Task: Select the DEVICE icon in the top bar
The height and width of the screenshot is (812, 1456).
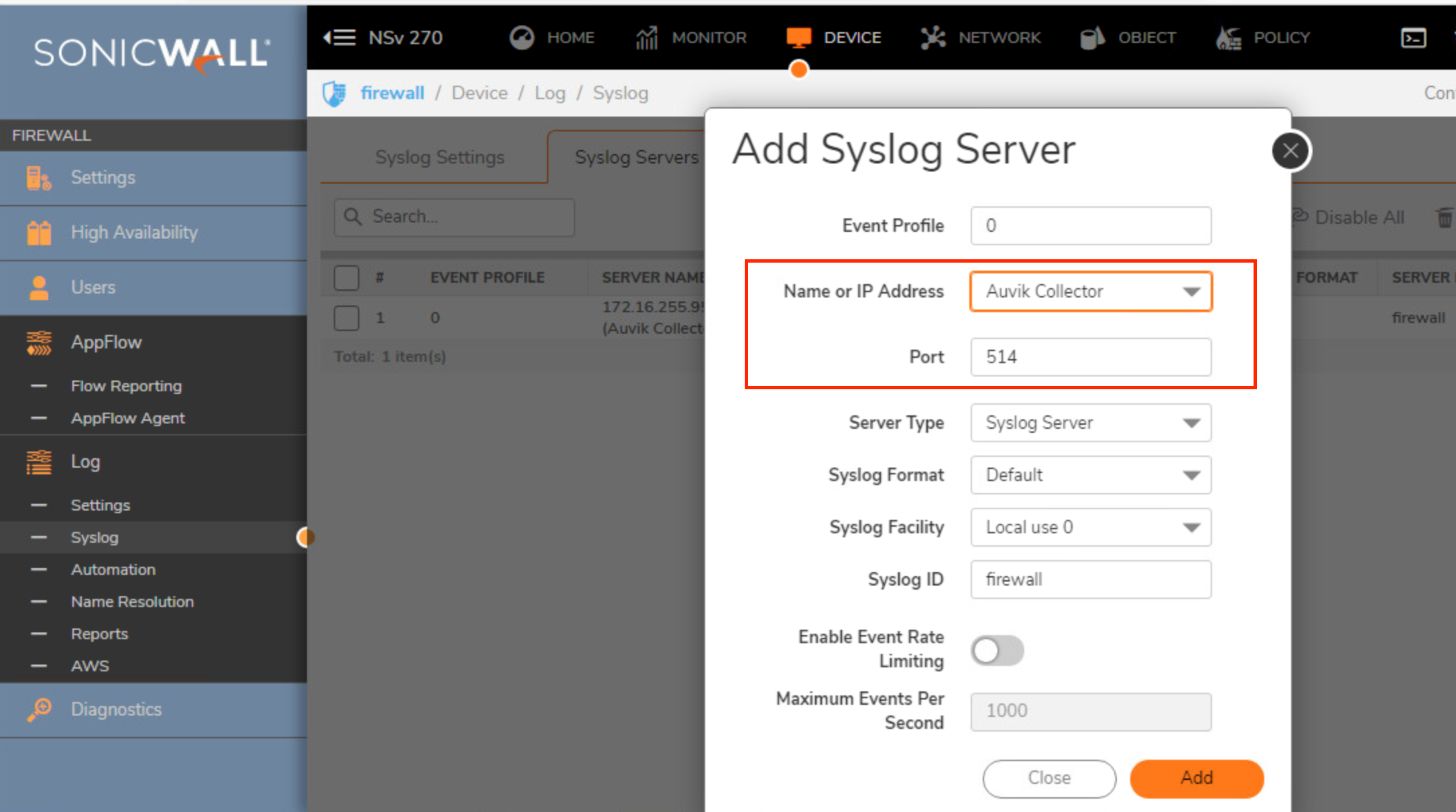Action: 798,38
